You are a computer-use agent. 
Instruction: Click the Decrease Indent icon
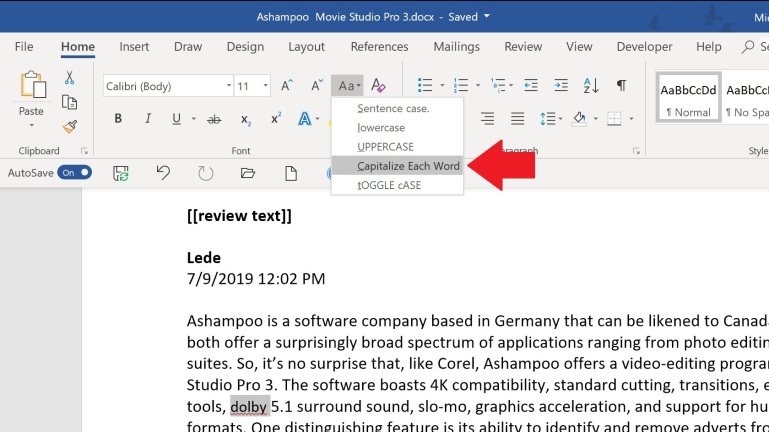531,85
